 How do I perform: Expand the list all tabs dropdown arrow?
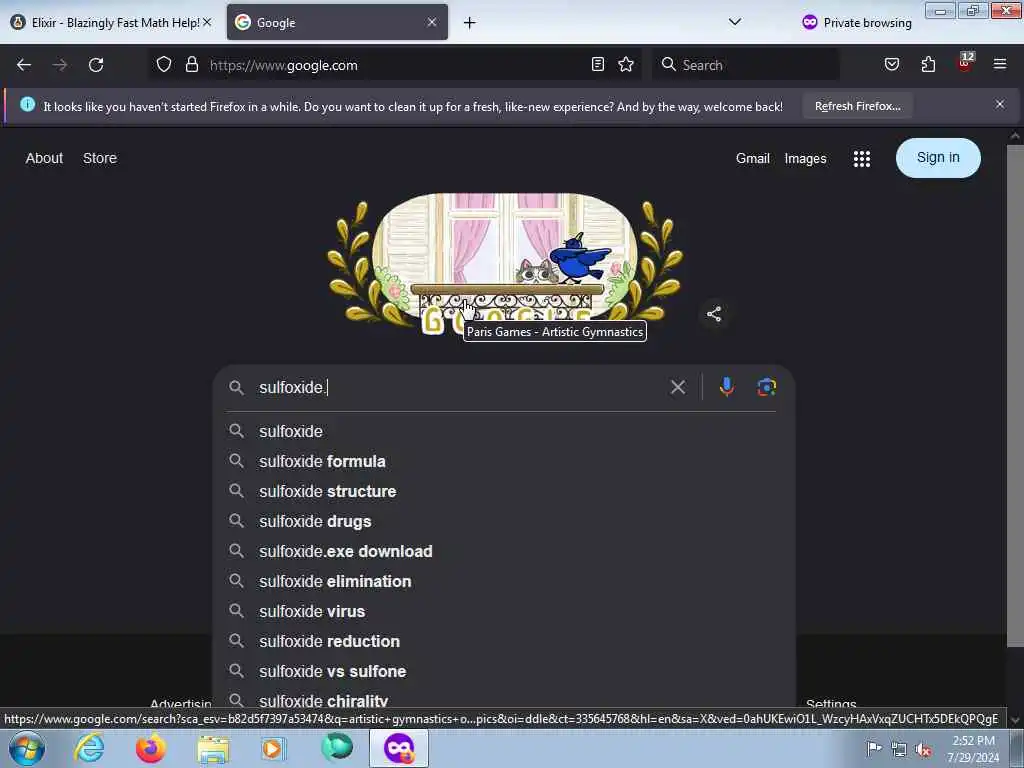[x=735, y=22]
